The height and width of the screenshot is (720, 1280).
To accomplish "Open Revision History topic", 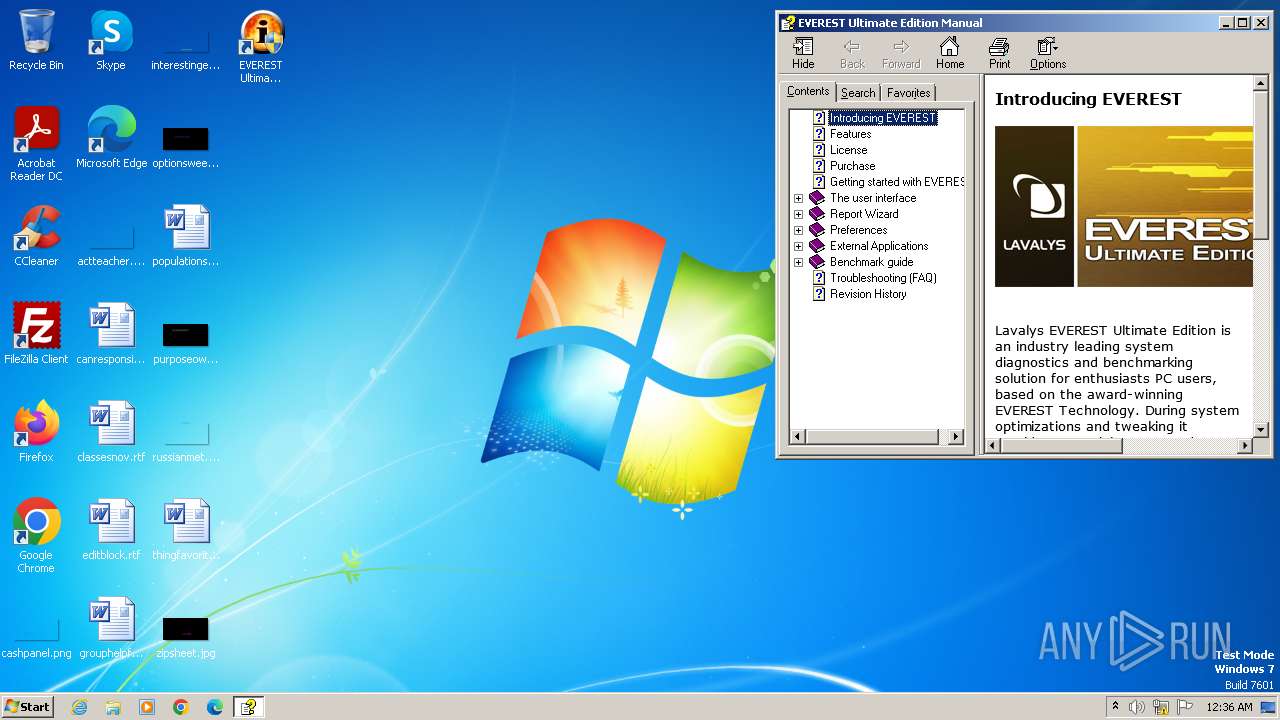I will point(868,294).
